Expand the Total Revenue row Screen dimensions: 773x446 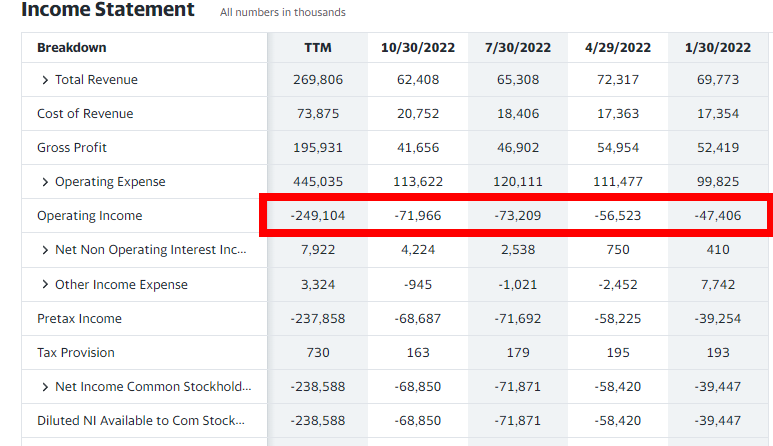pos(45,80)
